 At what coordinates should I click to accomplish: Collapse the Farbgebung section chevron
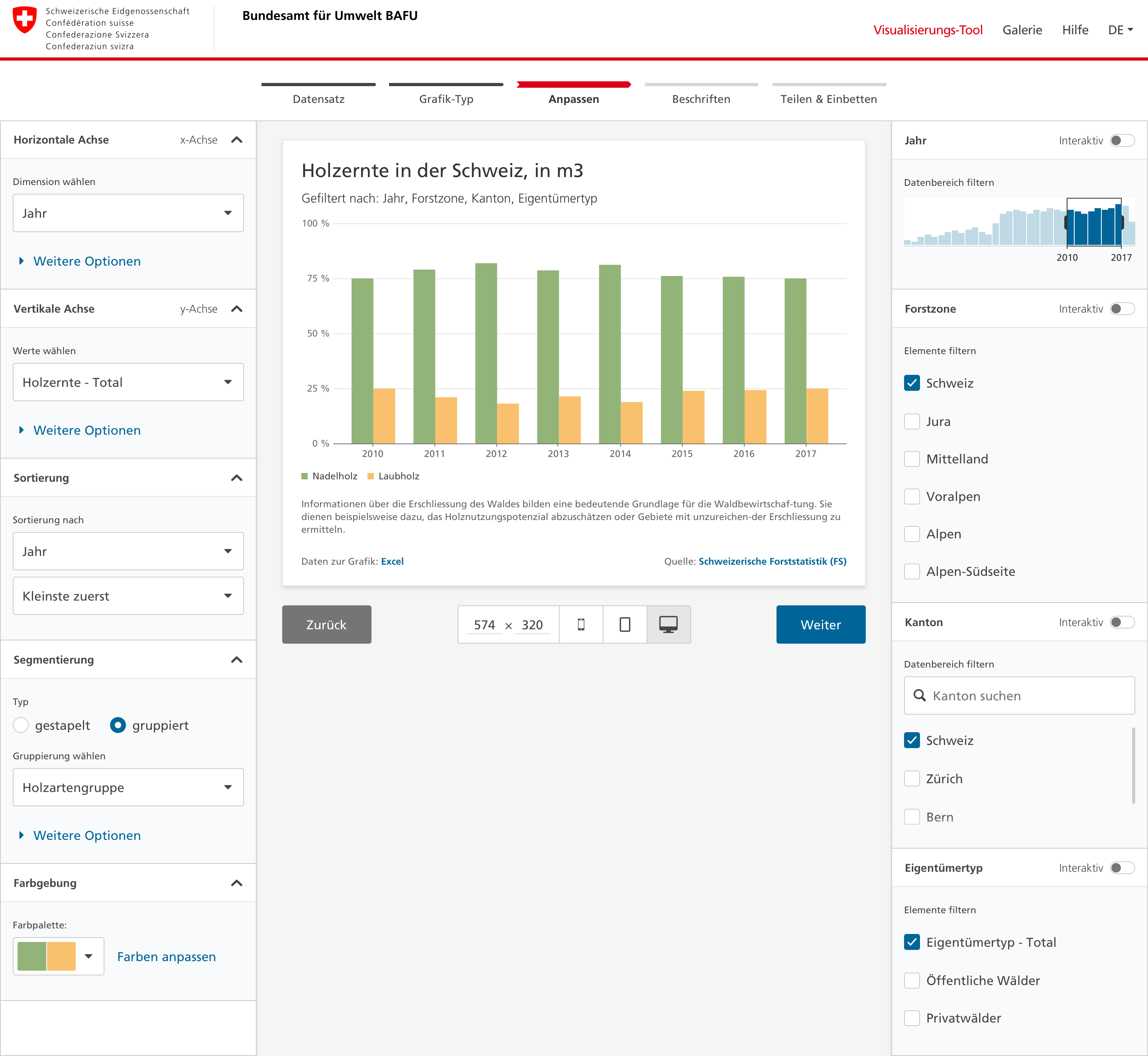(236, 883)
